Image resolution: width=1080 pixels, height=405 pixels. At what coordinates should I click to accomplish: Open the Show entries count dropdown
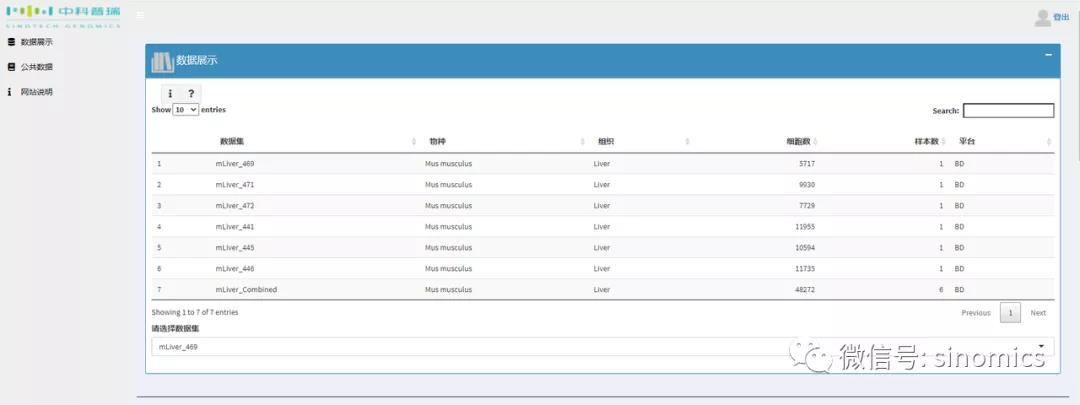[x=186, y=110]
